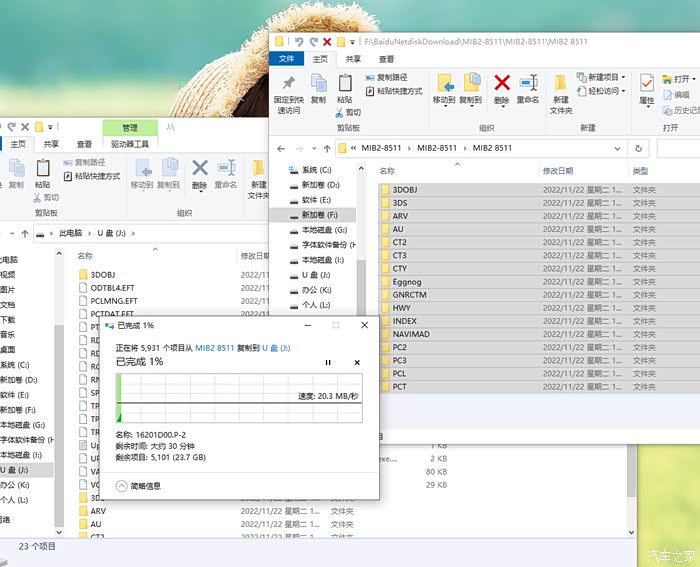Select 本地磁盘 (G:) in F: window tree
Image resolution: width=700 pixels, height=567 pixels.
point(322,229)
